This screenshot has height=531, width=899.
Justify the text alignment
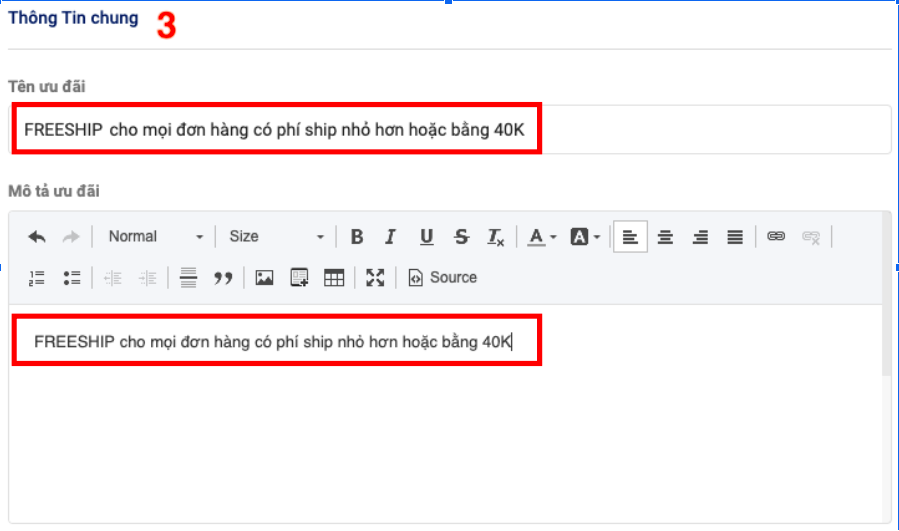click(x=735, y=236)
